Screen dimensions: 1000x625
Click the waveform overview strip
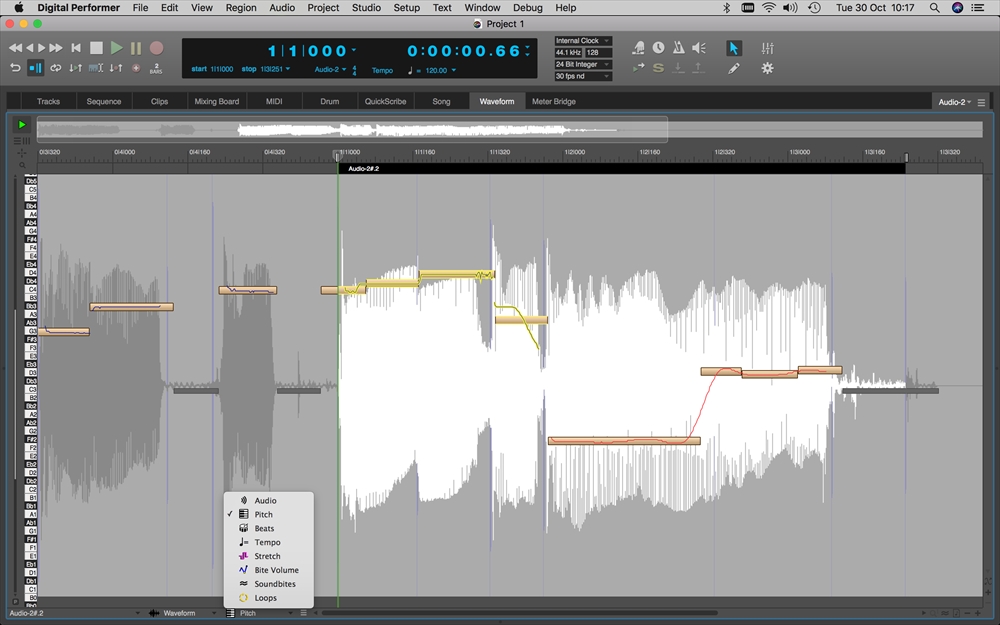tap(510, 129)
